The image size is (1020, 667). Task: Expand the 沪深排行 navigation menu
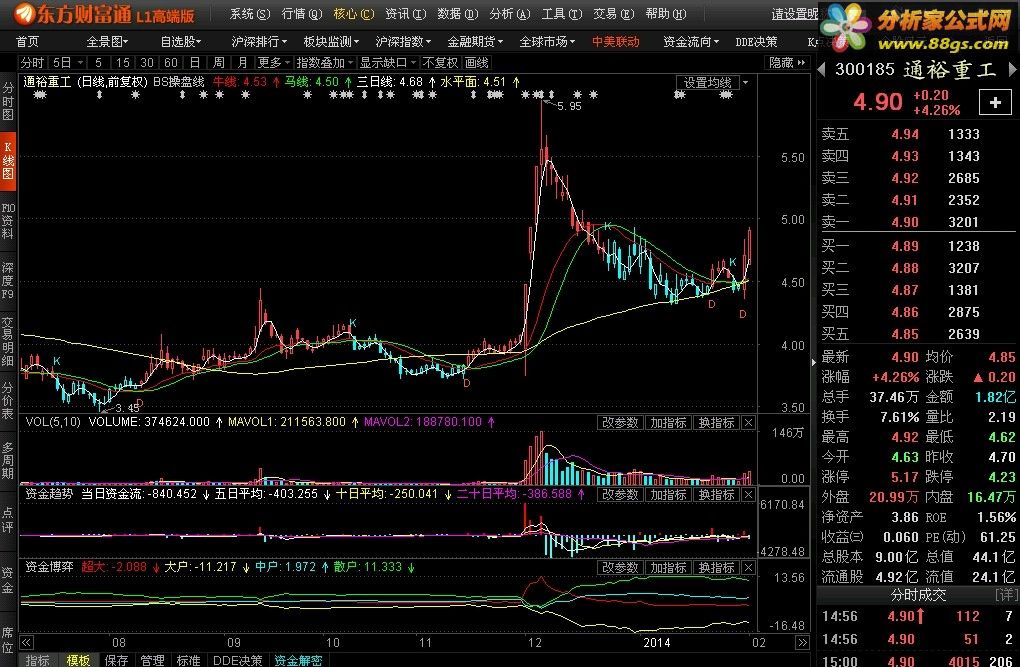259,42
